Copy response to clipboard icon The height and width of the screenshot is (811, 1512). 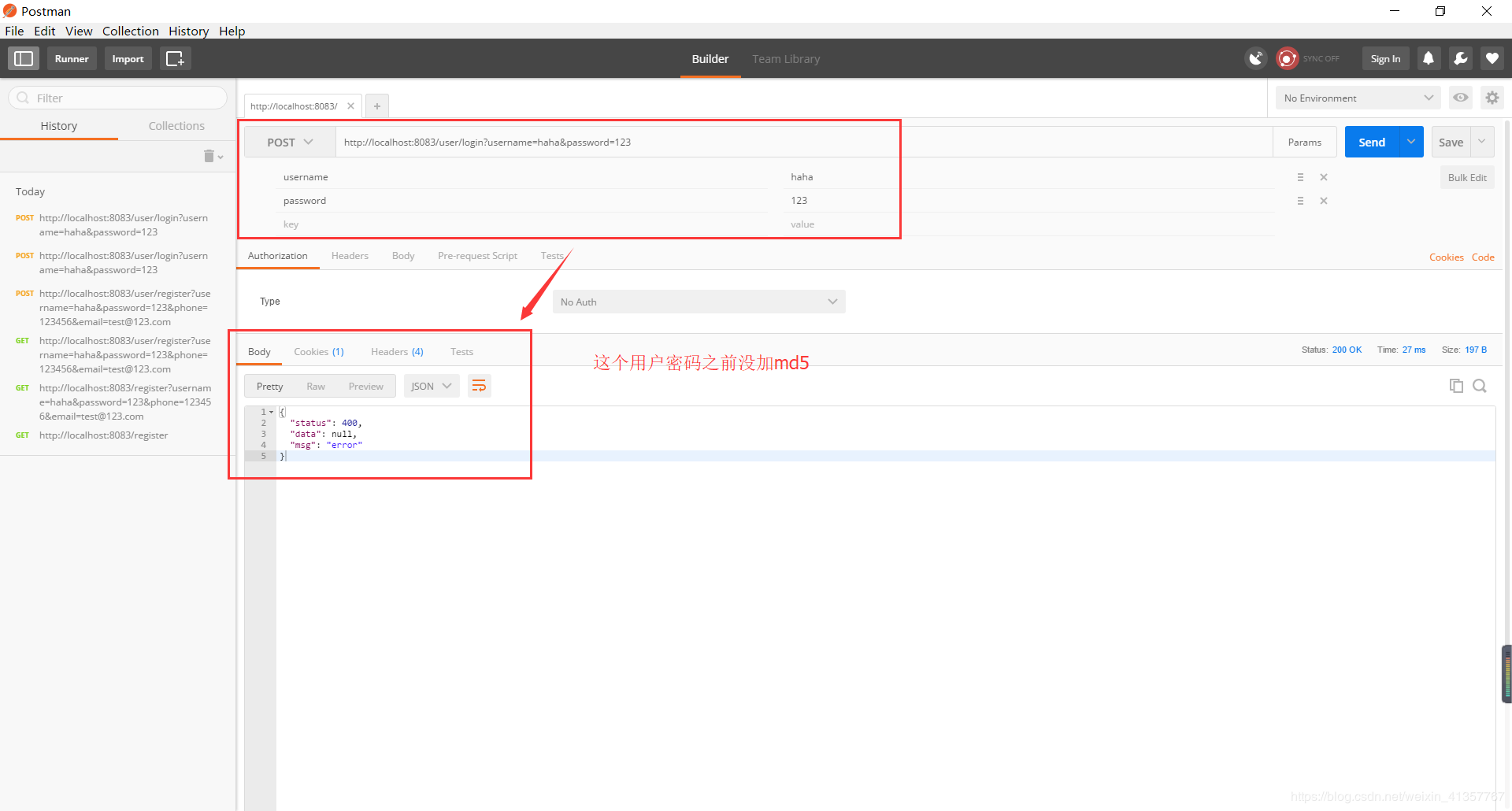coord(1456,386)
